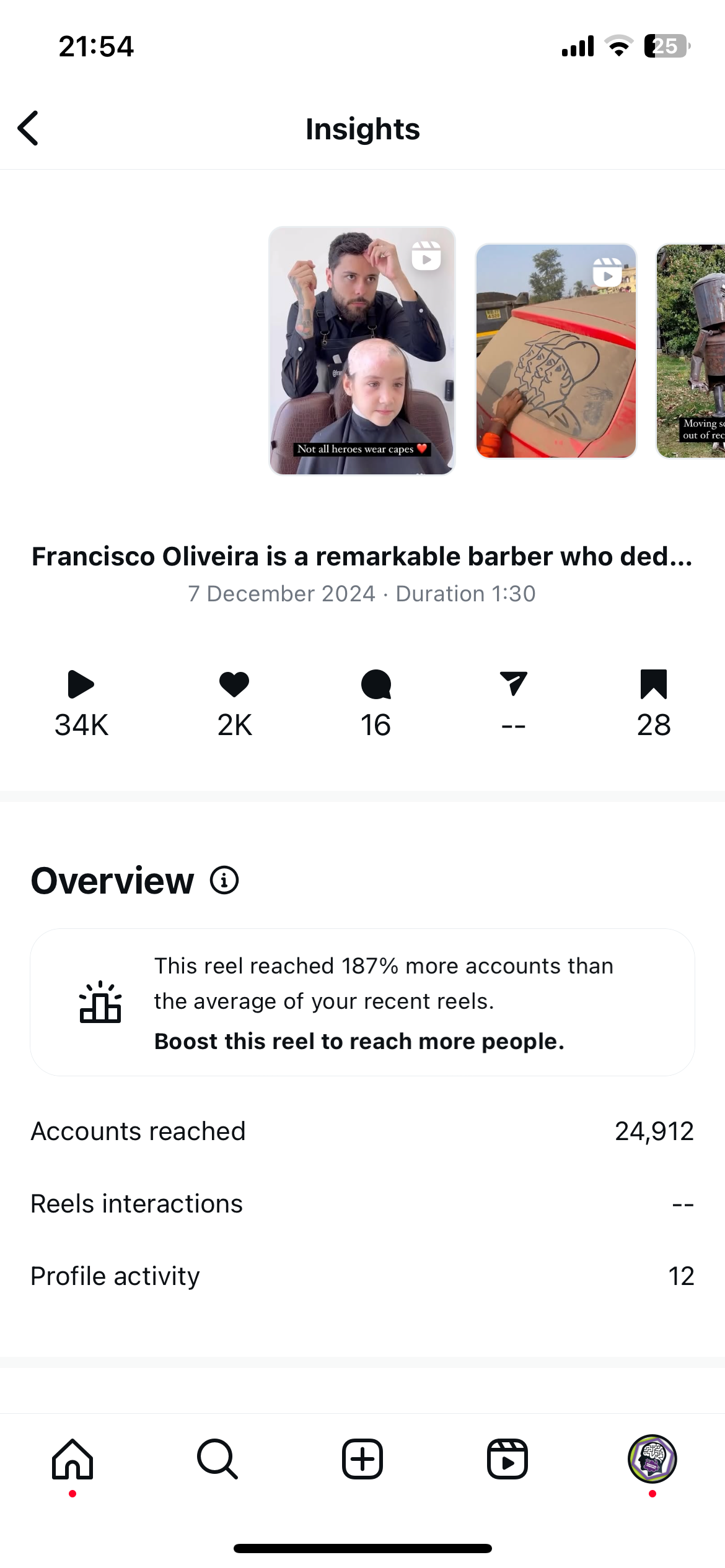This screenshot has height=1568, width=725.
Task: Tap the create new post icon
Action: click(x=362, y=1459)
